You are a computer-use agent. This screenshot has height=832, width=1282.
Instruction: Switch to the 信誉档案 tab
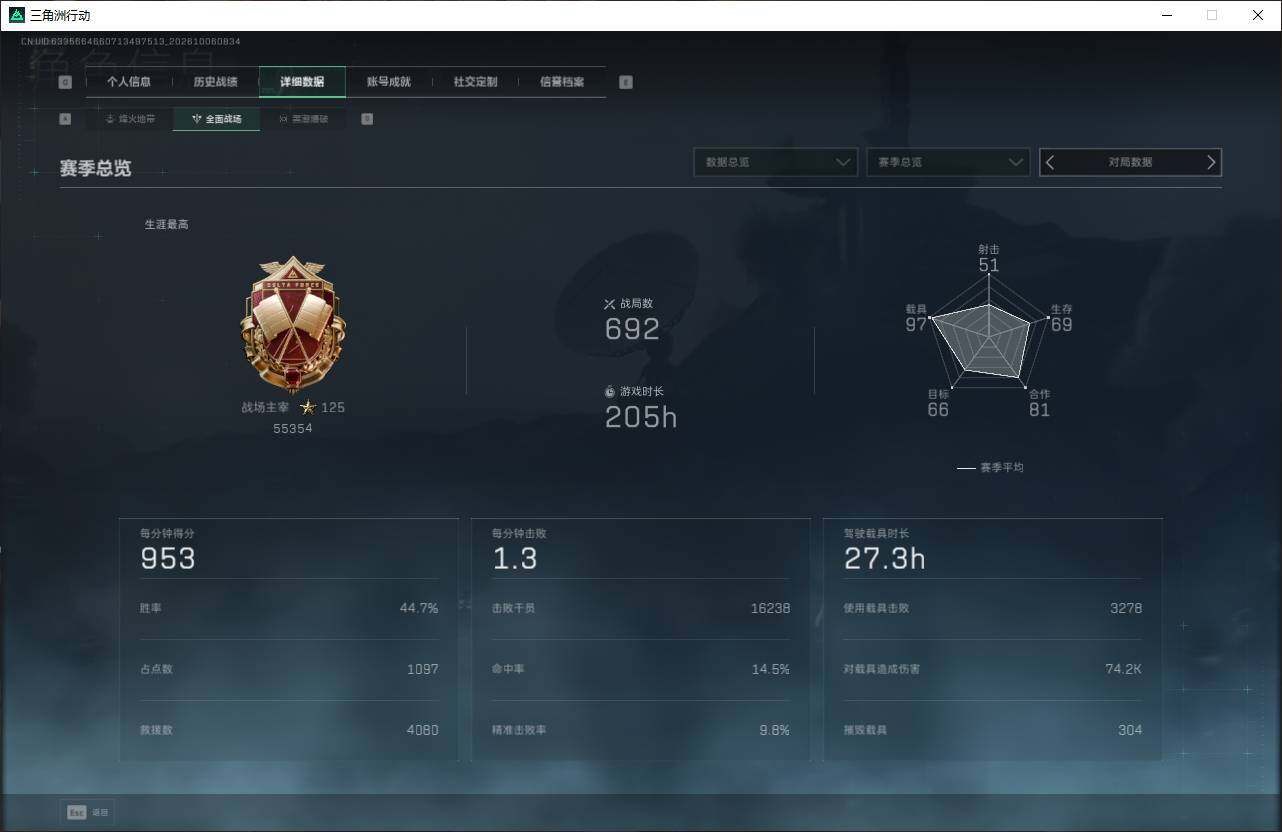click(562, 82)
